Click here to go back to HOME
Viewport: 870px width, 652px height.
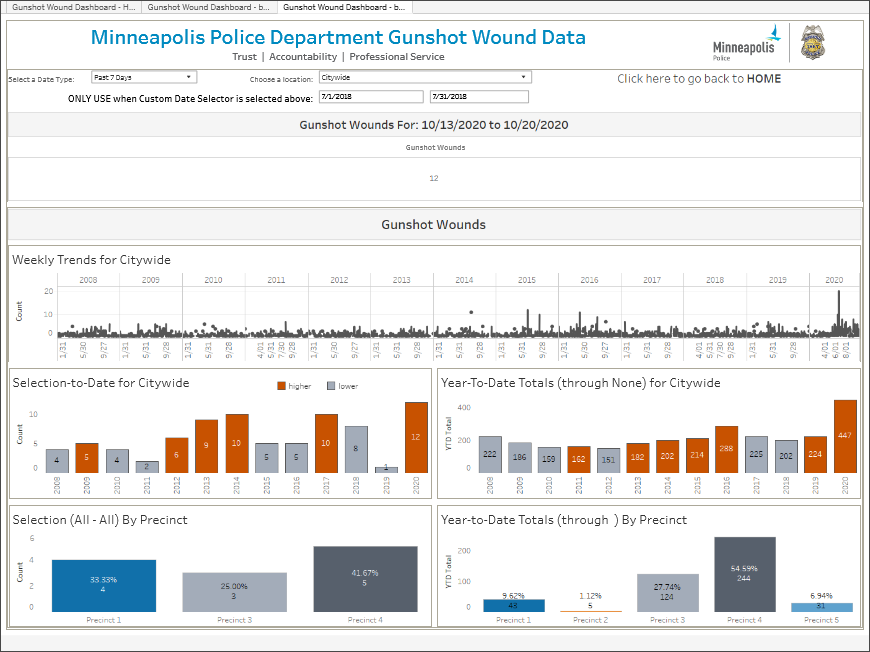coord(699,79)
